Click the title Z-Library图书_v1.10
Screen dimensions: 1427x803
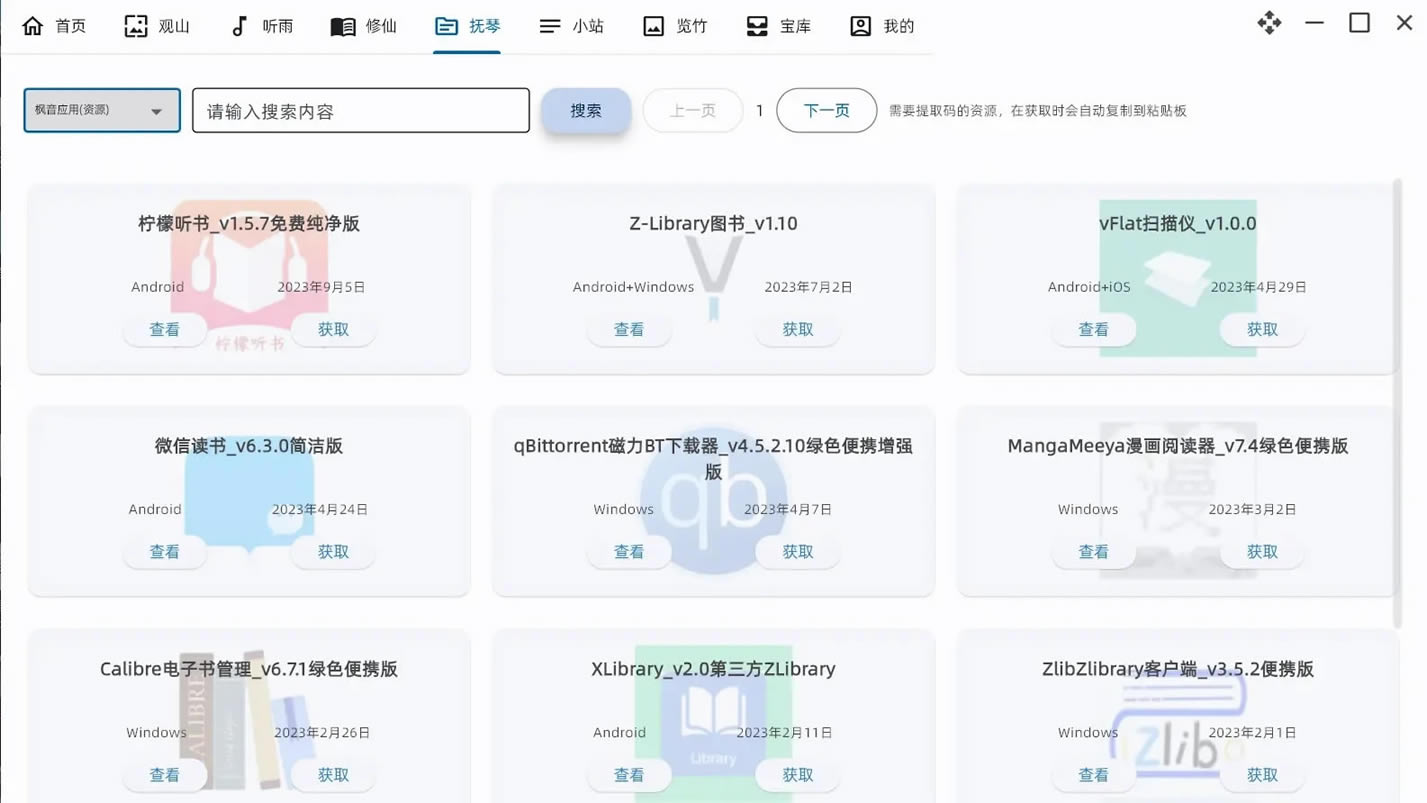713,224
